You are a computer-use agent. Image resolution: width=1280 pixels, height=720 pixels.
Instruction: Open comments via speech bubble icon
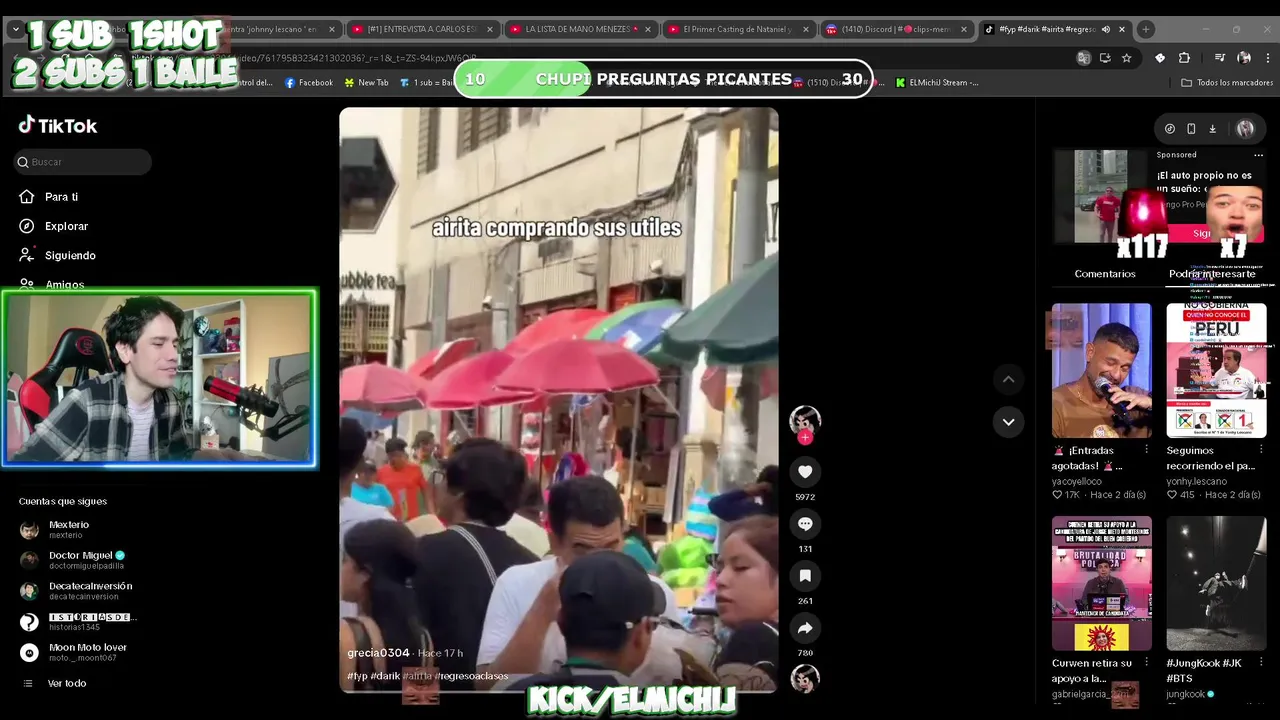coord(805,523)
